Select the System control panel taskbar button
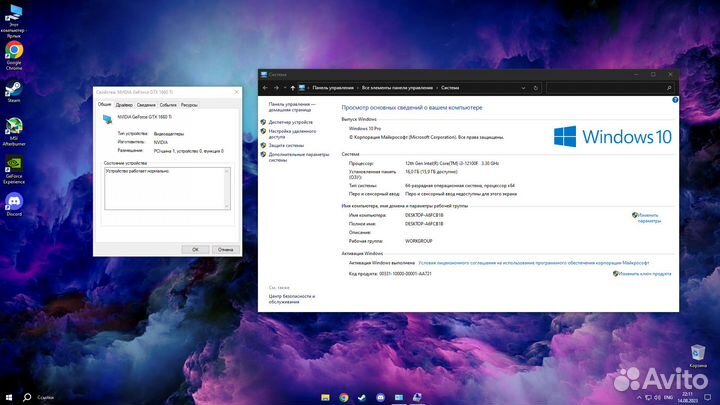This screenshot has width=720, height=405. 399,397
